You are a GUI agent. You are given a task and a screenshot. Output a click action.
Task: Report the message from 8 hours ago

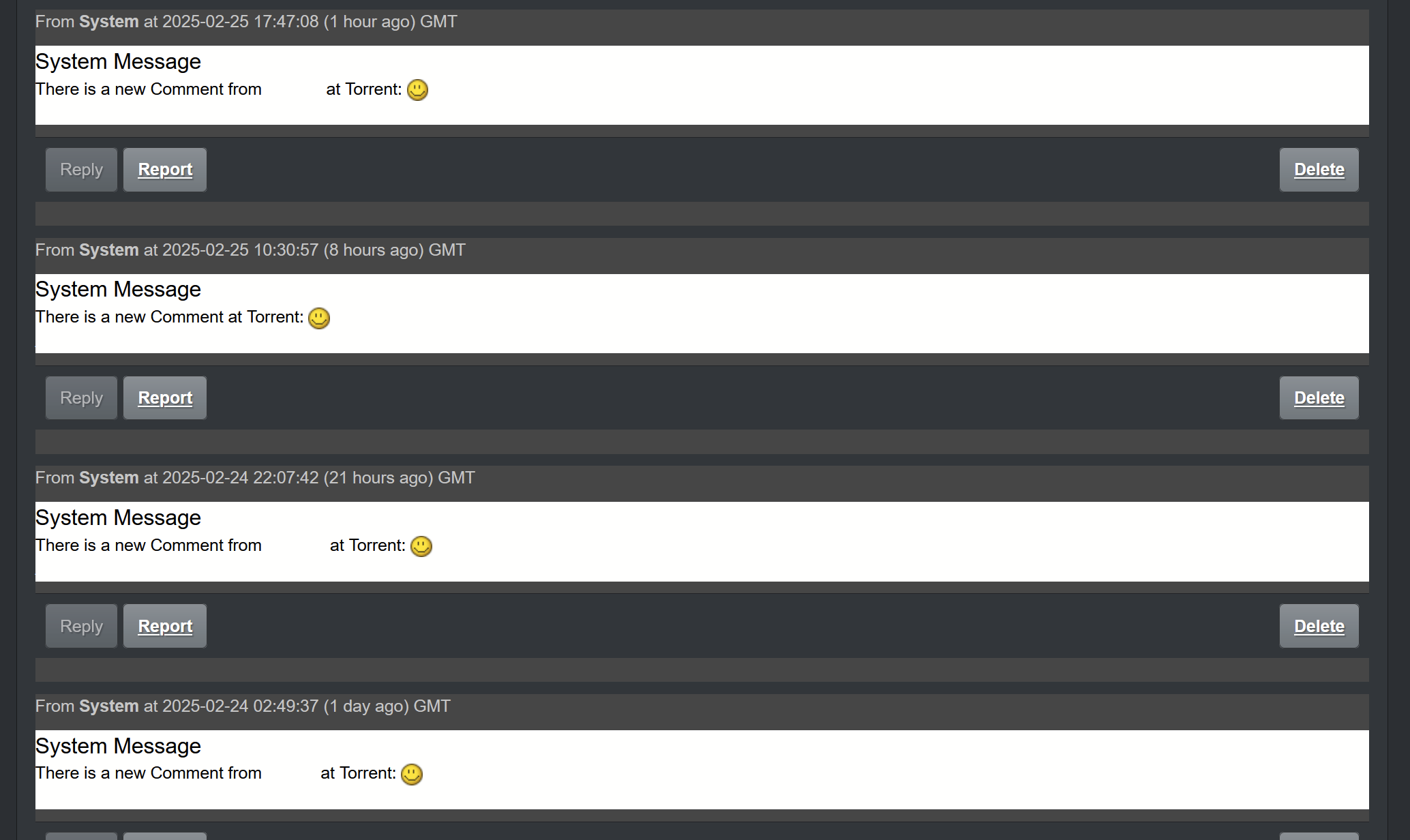coord(165,398)
